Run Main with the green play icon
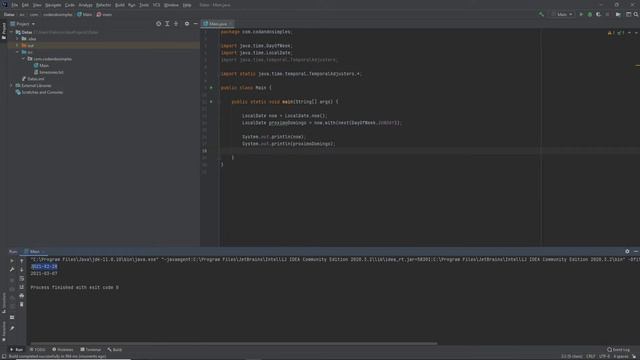 point(581,14)
